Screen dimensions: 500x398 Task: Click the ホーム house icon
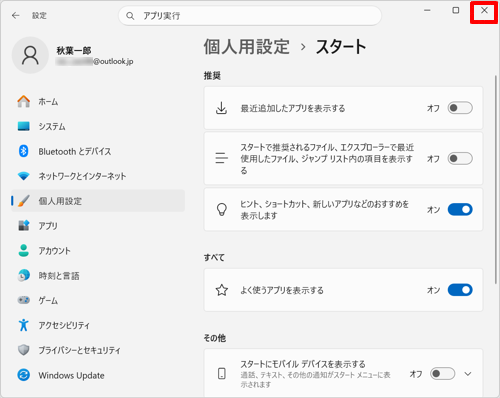pos(23,101)
